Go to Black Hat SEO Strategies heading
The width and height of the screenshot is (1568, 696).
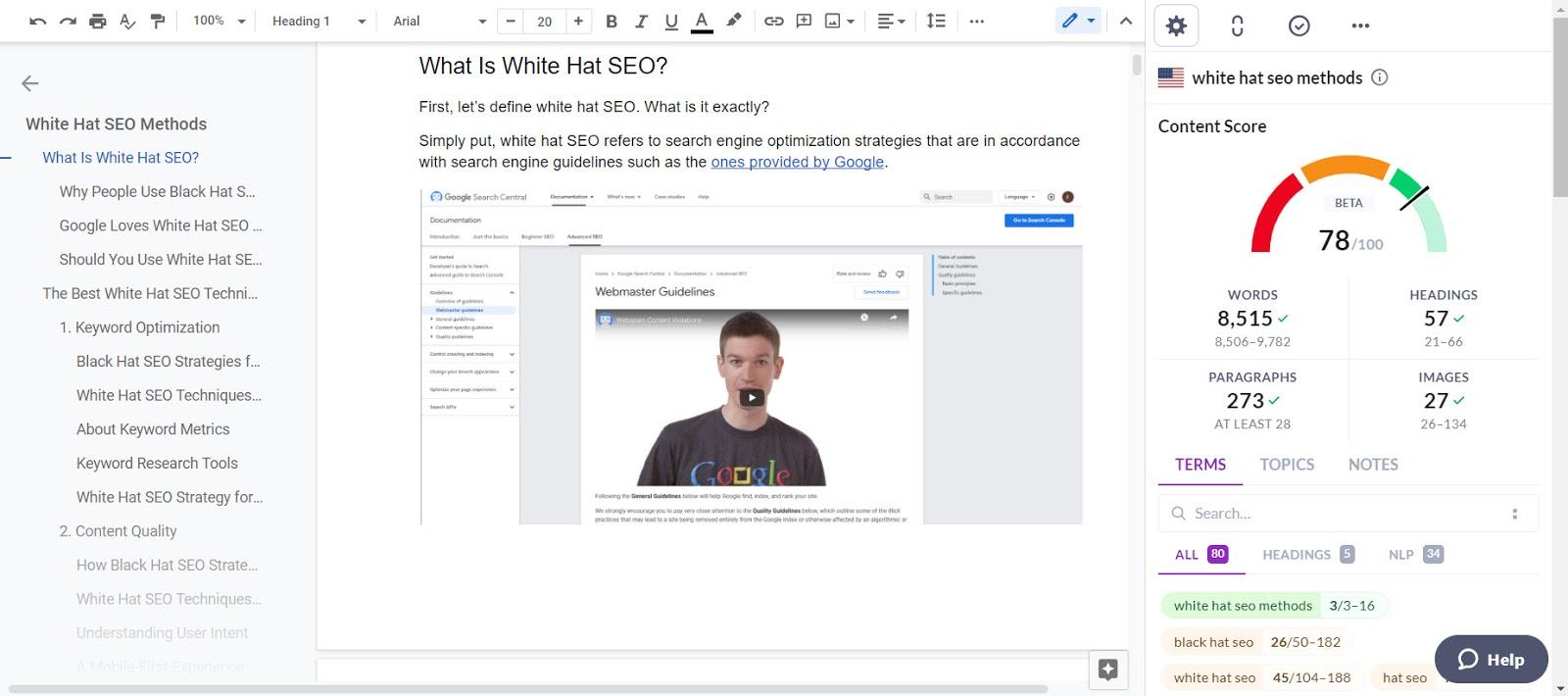click(x=169, y=362)
